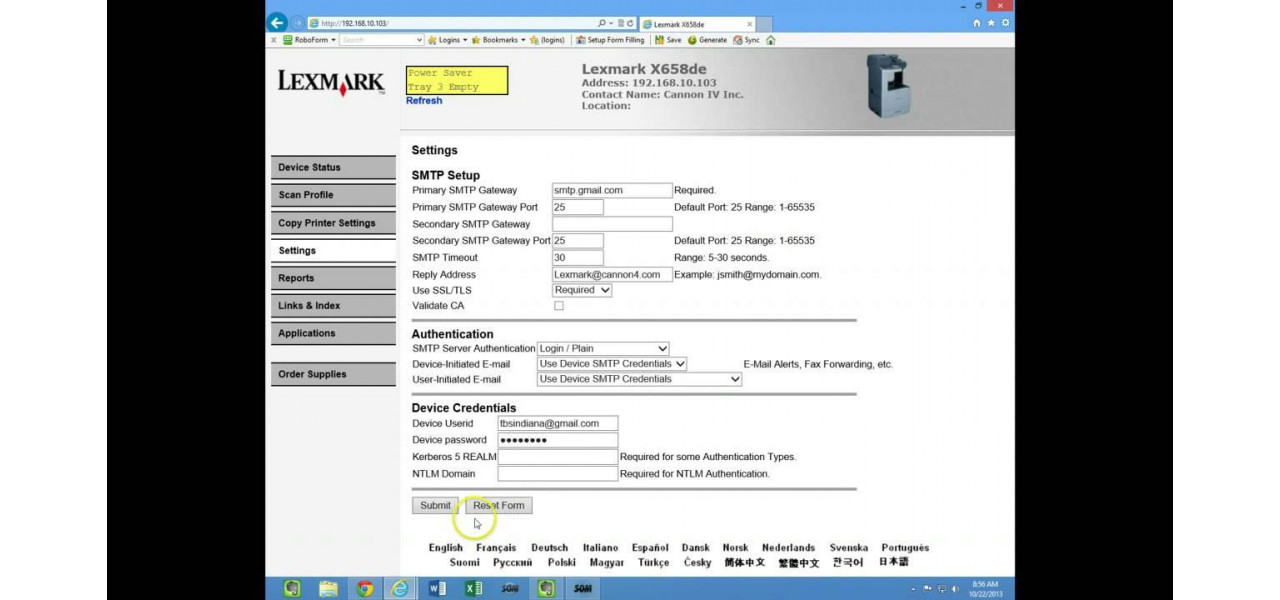Click RoboForm Generate button

pyautogui.click(x=707, y=40)
